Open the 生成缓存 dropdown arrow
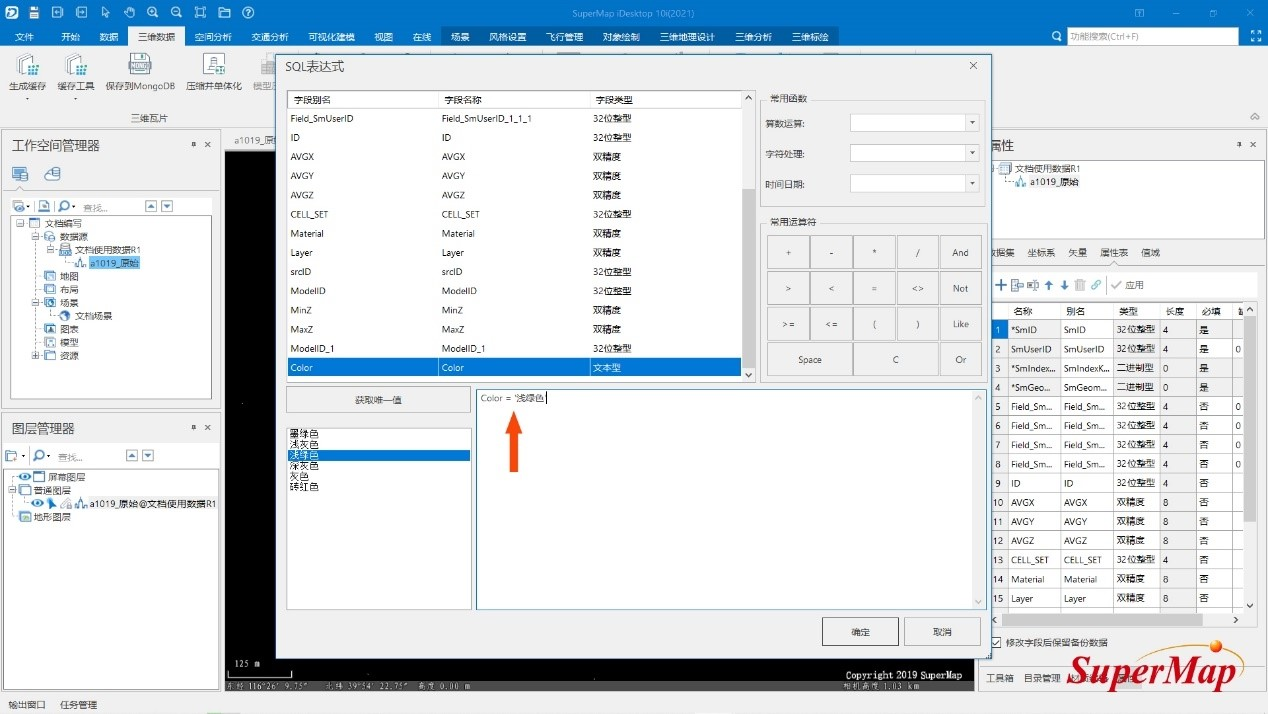 point(27,99)
